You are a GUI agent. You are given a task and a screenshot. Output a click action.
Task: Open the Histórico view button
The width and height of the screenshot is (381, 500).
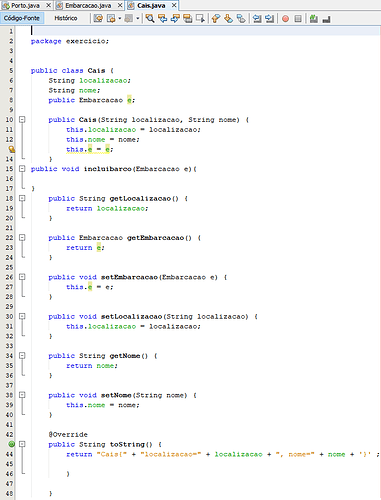coord(66,18)
